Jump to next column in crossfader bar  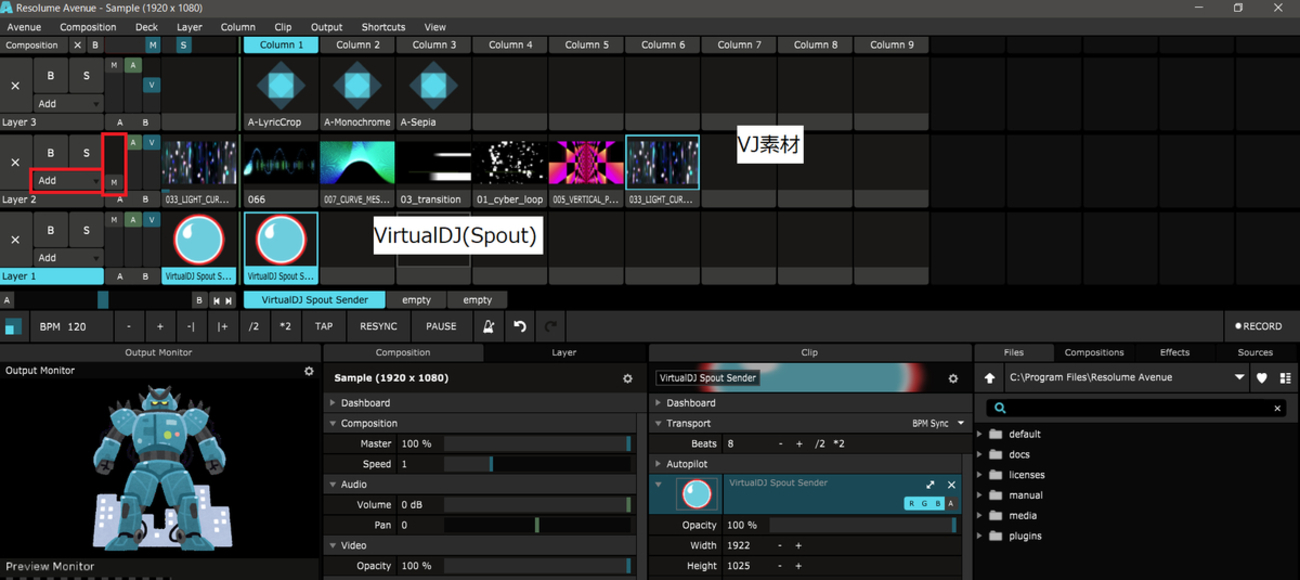[x=229, y=300]
